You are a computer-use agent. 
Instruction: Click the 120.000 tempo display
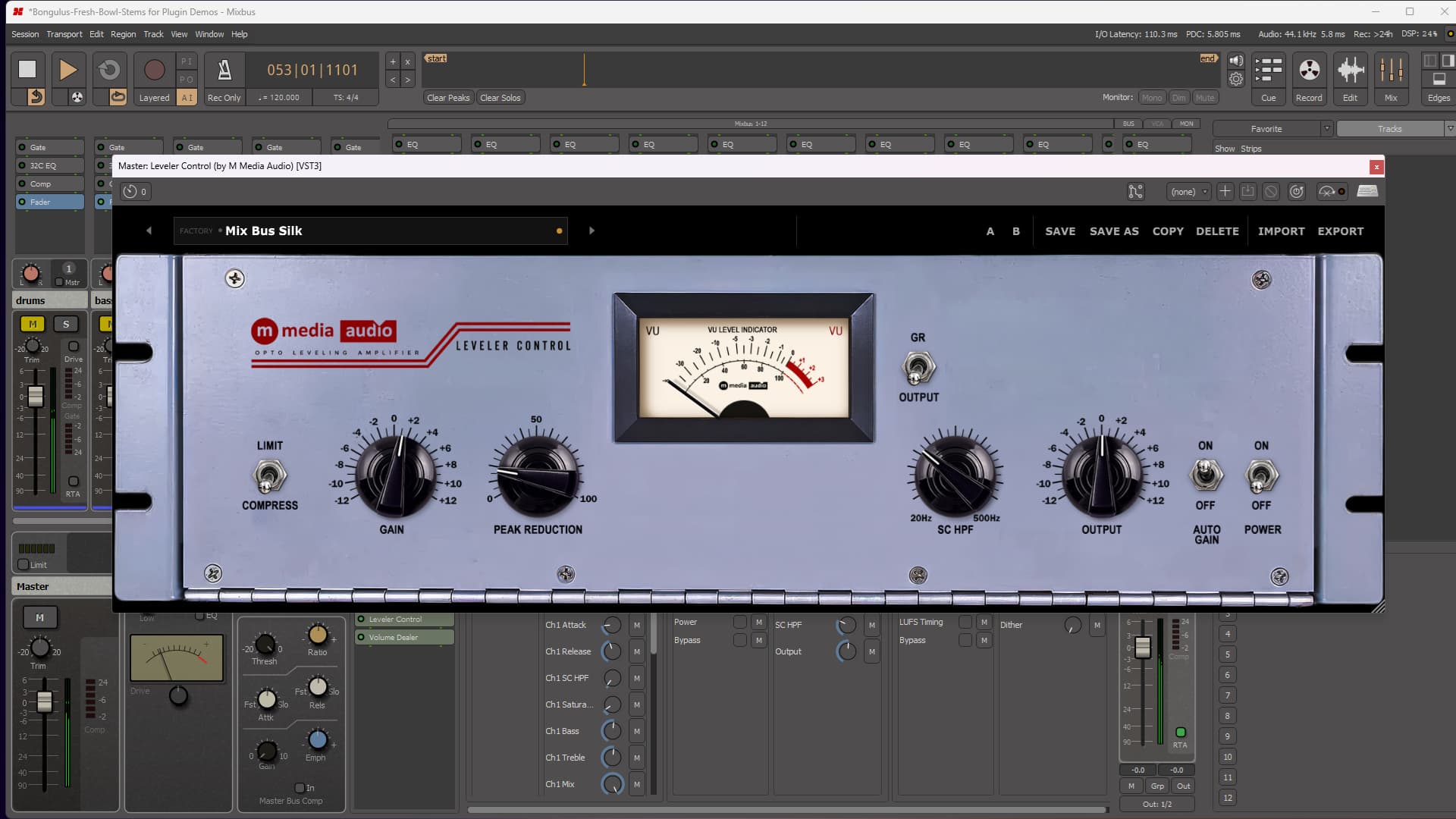tap(279, 97)
